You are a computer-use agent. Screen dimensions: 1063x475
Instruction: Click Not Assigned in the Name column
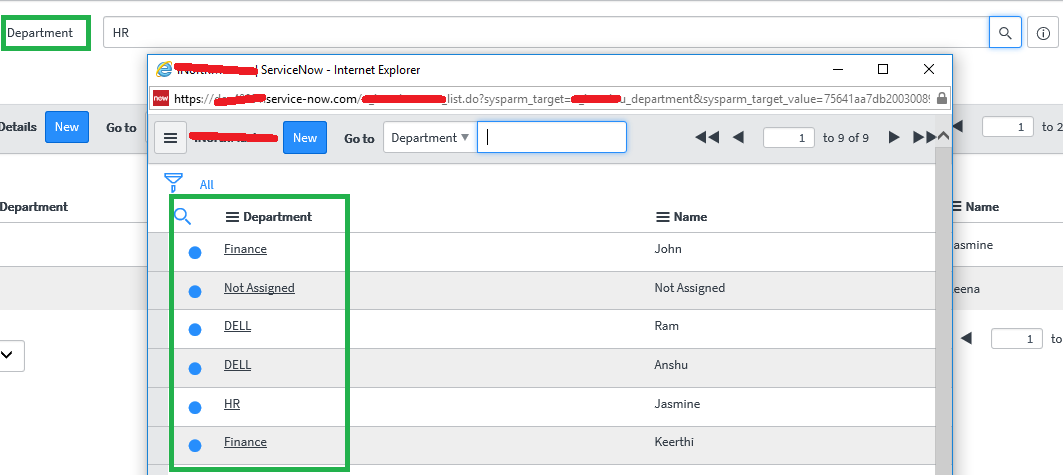click(x=689, y=287)
